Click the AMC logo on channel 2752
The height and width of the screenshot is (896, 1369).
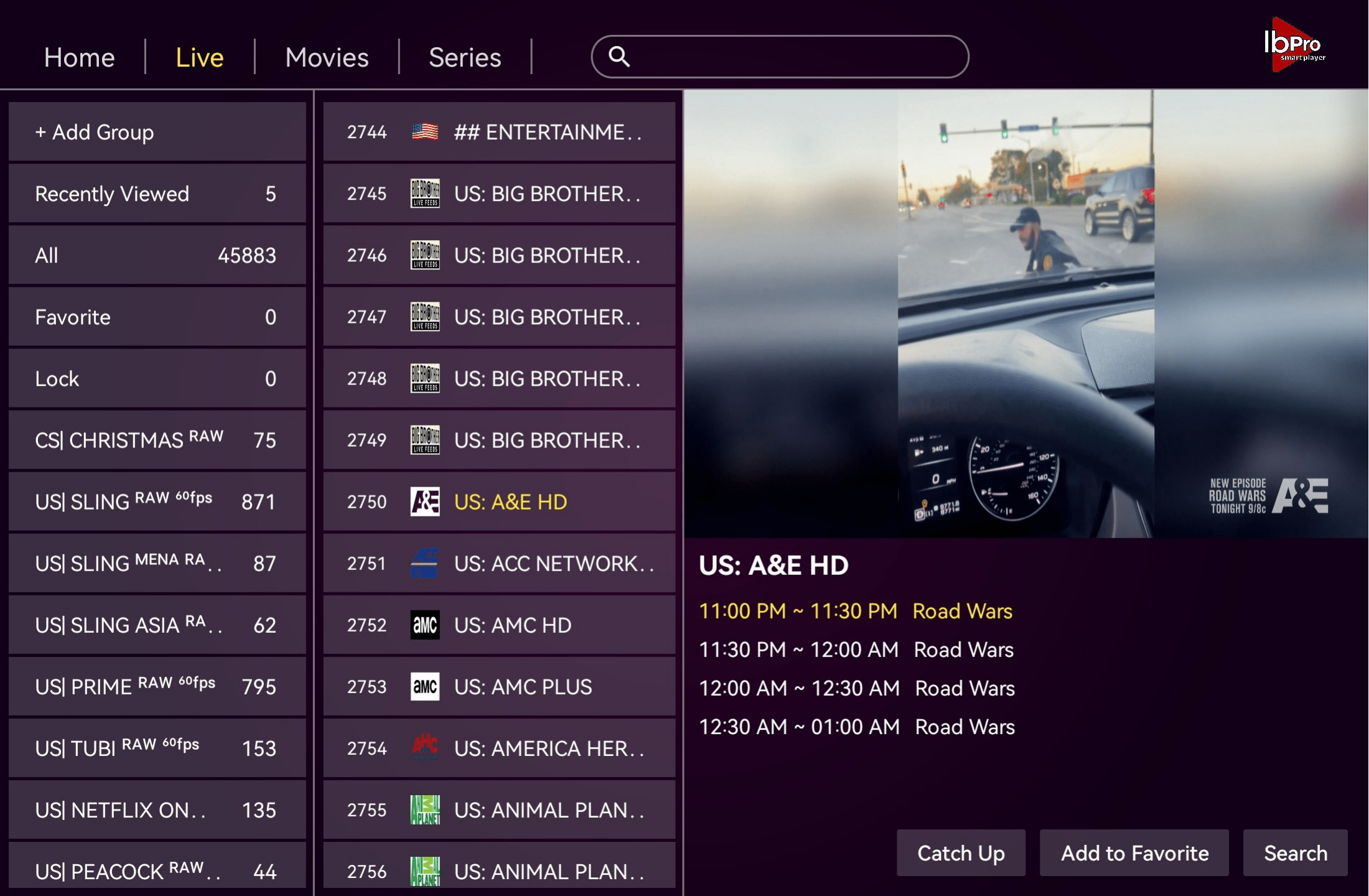[425, 625]
